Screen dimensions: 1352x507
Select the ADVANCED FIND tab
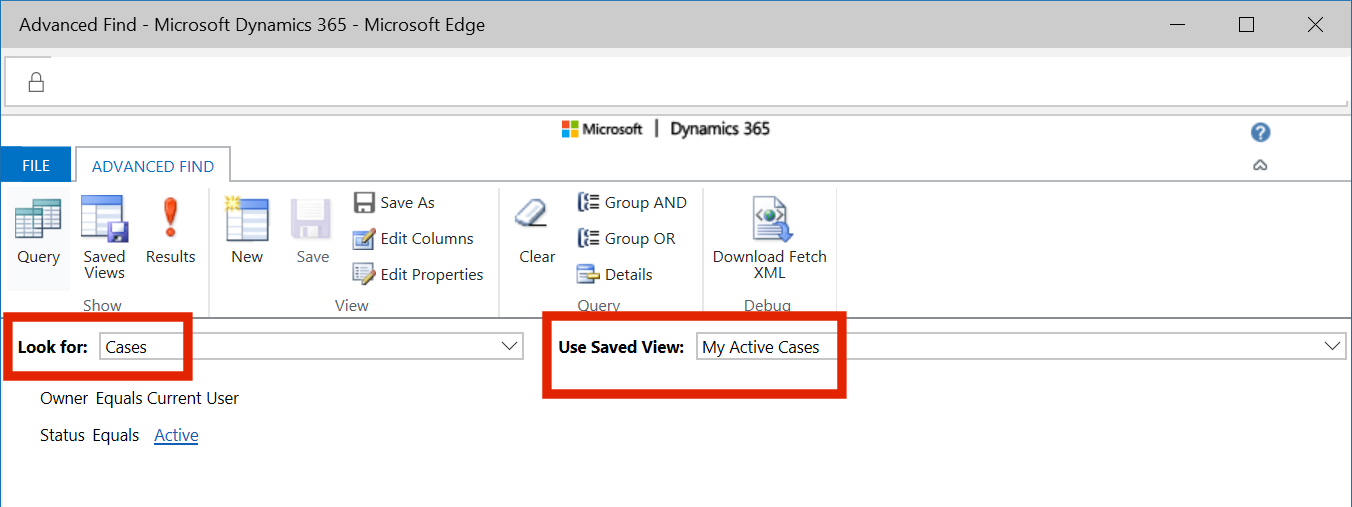pos(153,166)
